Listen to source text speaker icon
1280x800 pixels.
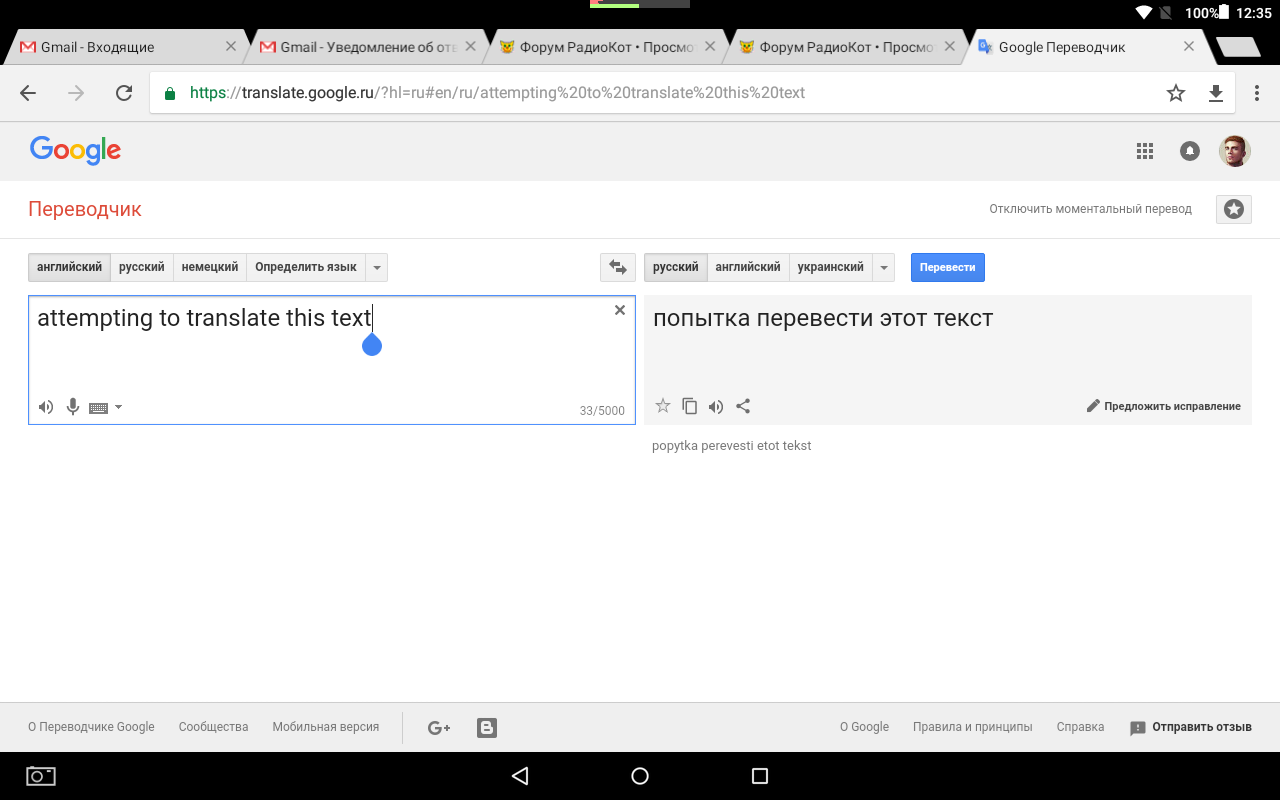click(x=46, y=407)
